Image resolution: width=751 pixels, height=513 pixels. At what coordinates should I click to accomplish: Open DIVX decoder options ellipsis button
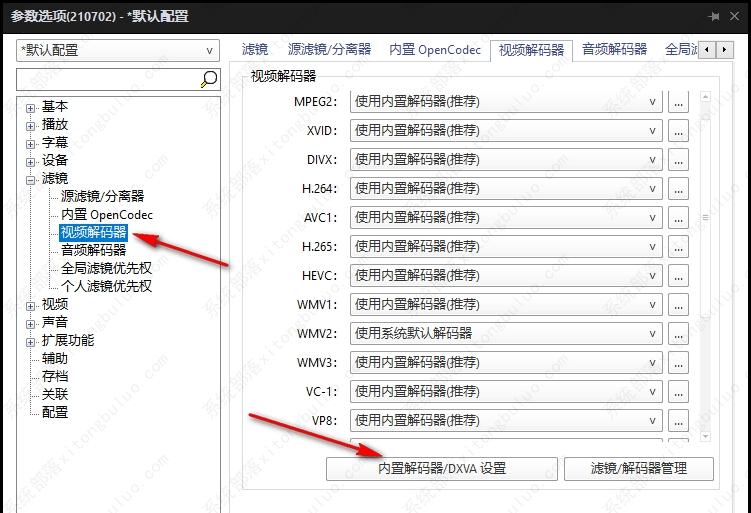point(678,160)
